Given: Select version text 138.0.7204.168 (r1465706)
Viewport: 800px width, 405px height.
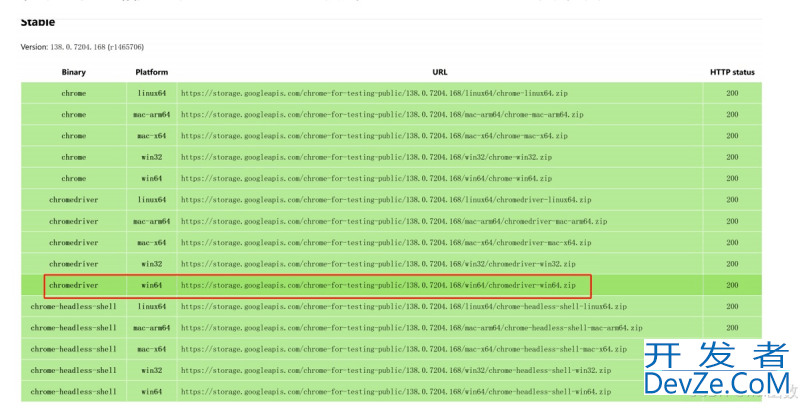Looking at the screenshot, I should pyautogui.click(x=97, y=47).
